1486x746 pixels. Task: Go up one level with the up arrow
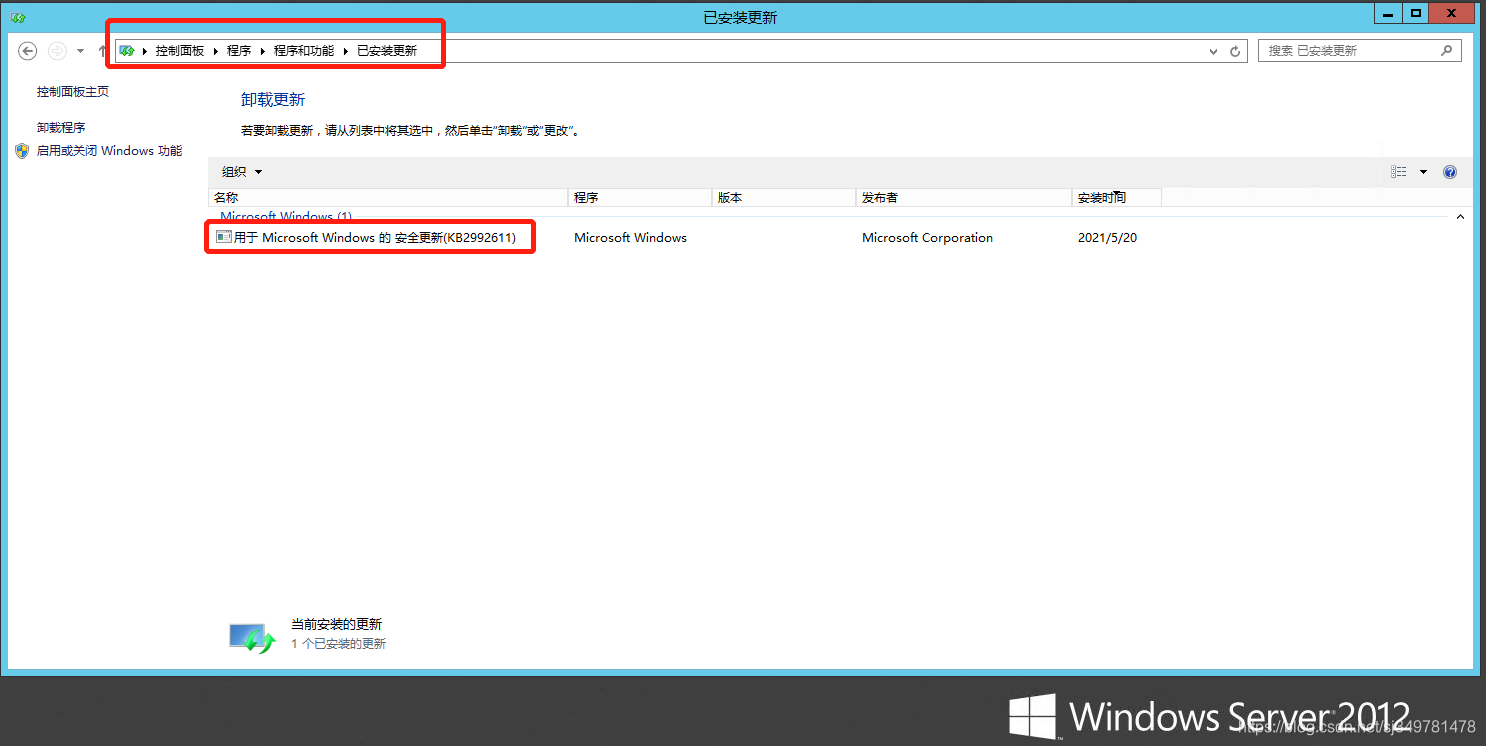click(x=102, y=51)
